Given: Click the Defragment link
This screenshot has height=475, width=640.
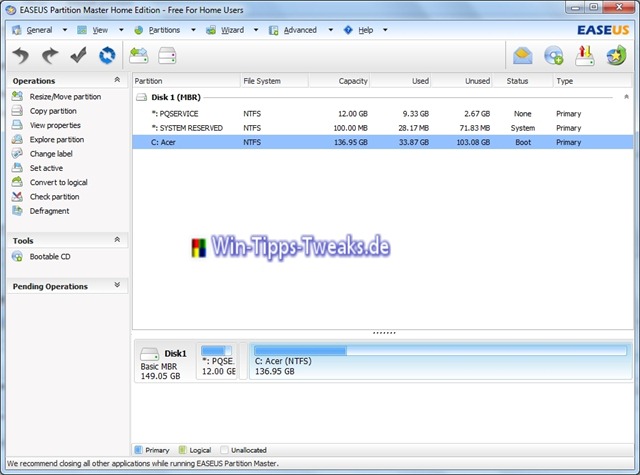Looking at the screenshot, I should point(49,211).
